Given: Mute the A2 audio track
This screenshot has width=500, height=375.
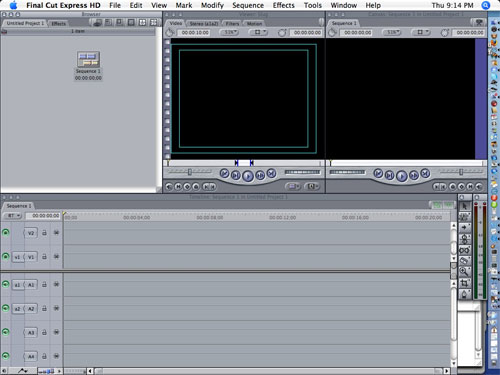Looking at the screenshot, I should click(x=6, y=308).
